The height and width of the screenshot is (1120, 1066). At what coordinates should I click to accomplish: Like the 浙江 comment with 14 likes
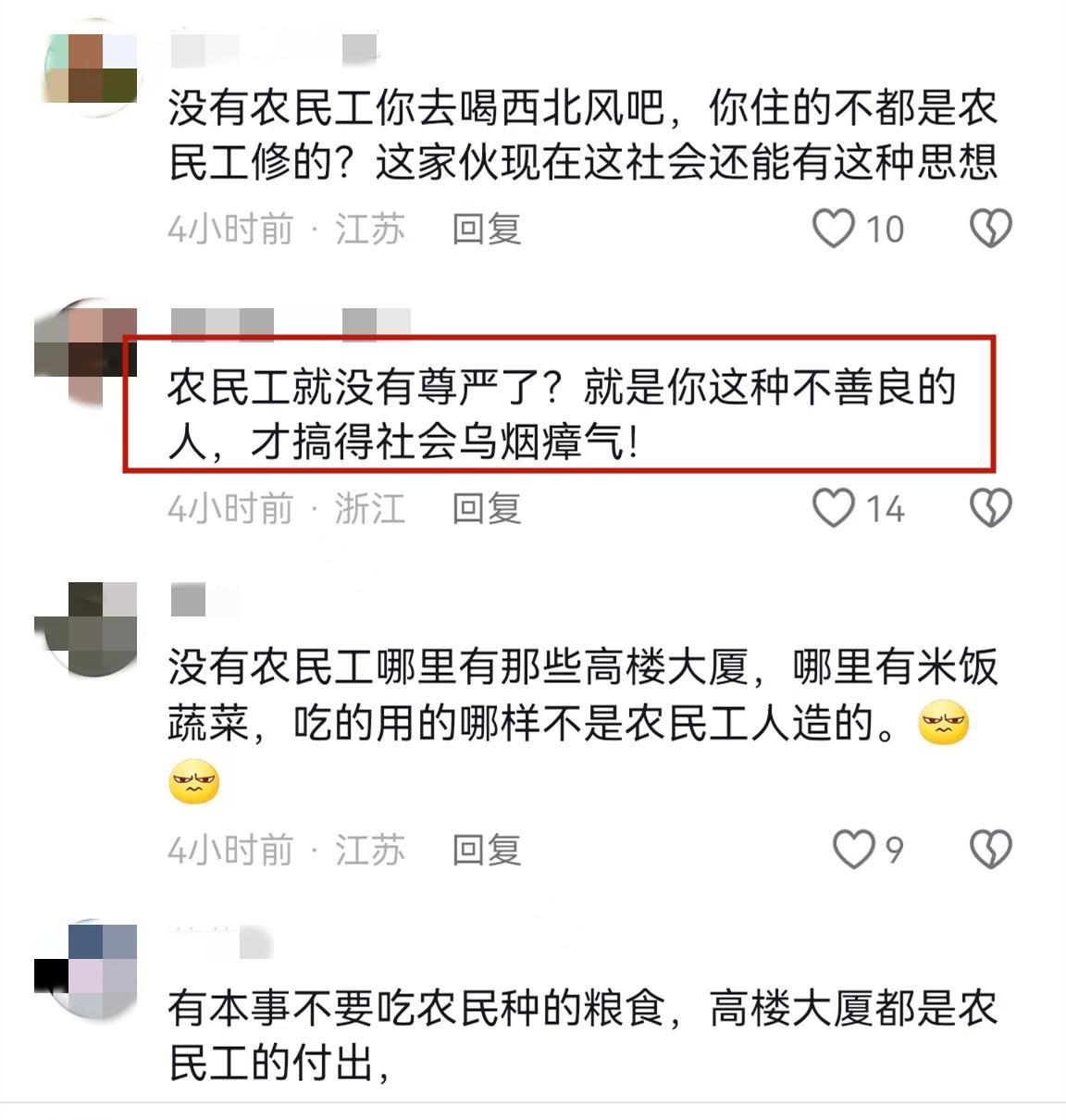pos(833,508)
